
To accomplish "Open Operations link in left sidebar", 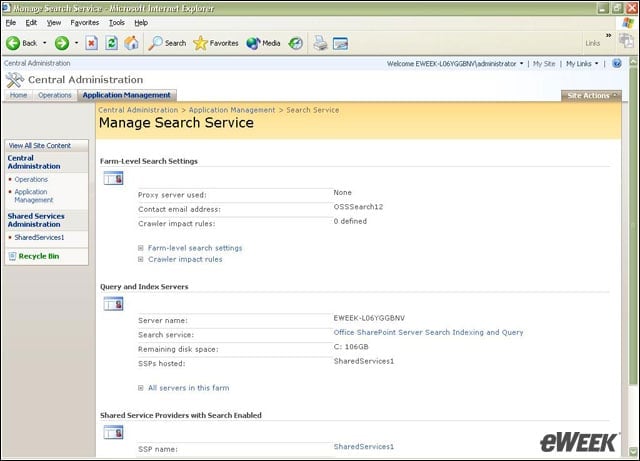I will pyautogui.click(x=31, y=179).
